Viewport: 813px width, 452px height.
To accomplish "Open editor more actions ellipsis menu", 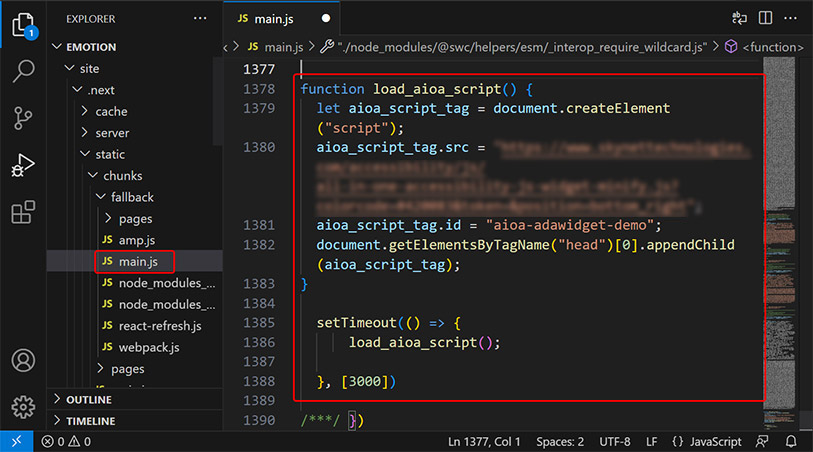I will (x=790, y=18).
